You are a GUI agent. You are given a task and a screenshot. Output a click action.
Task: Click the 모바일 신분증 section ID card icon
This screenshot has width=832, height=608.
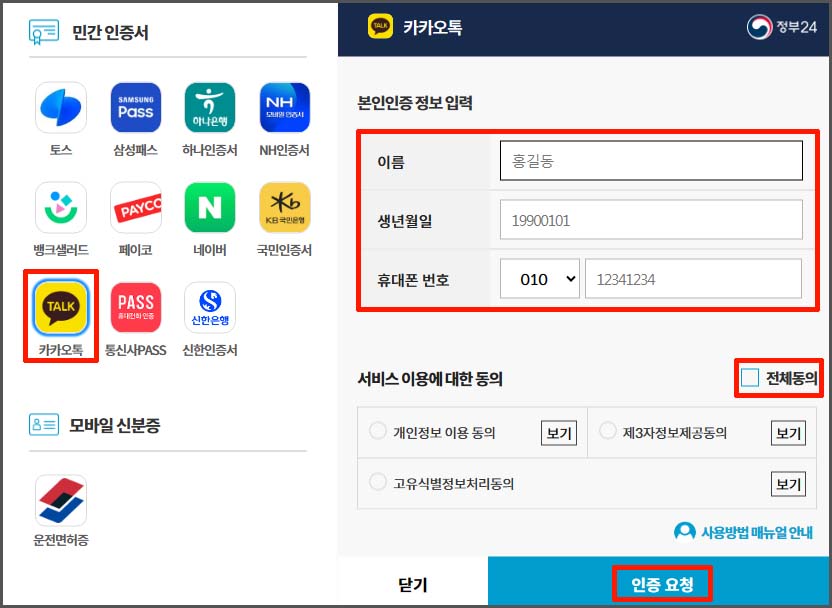[44, 424]
